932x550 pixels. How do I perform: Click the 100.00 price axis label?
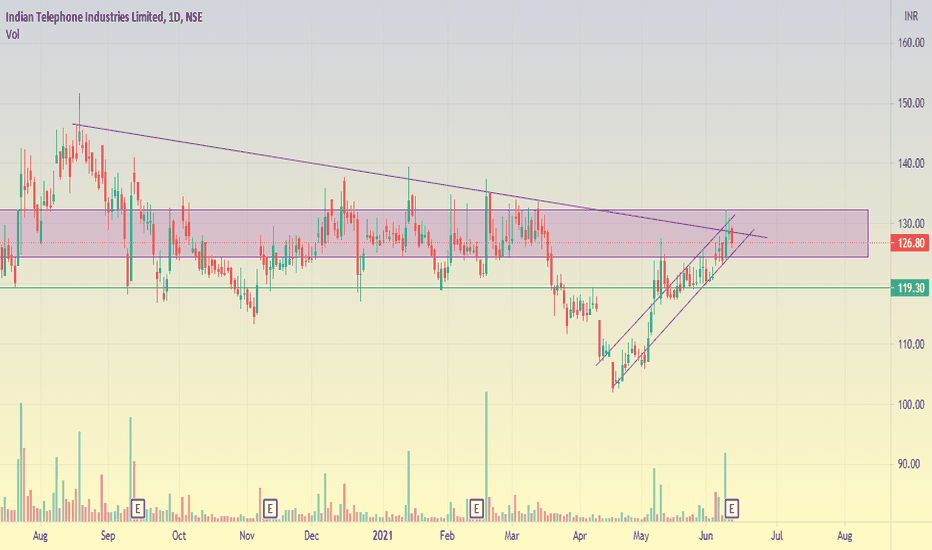tap(911, 404)
